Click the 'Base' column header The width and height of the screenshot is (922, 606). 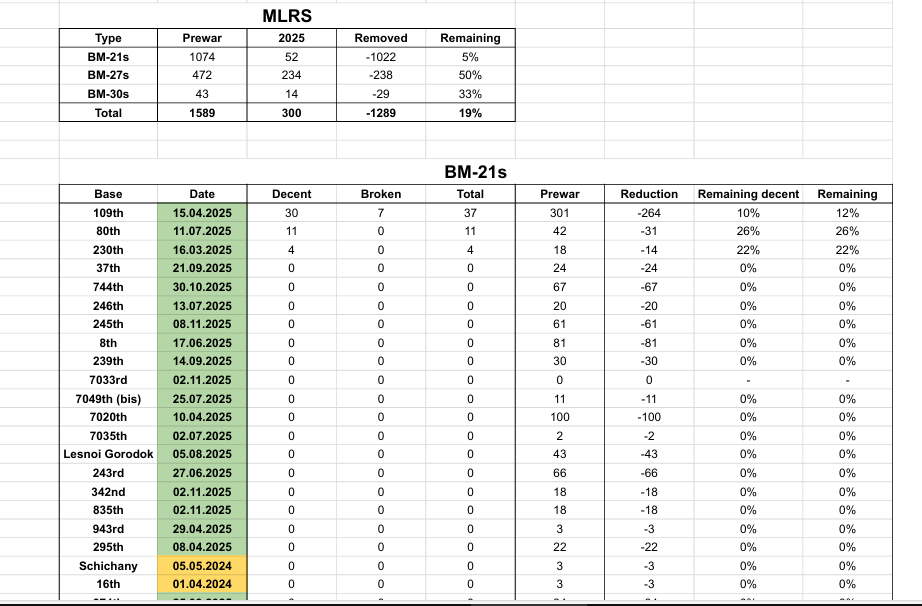point(108,194)
